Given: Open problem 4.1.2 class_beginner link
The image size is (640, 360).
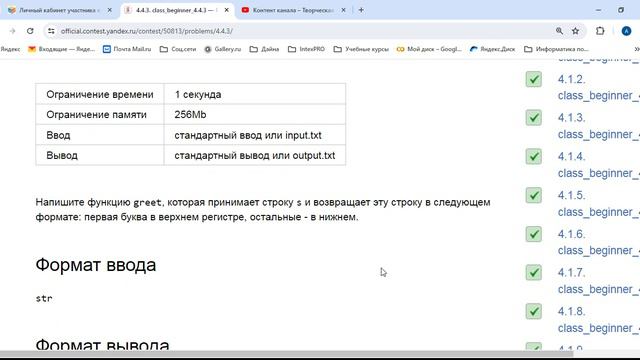Looking at the screenshot, I should (x=598, y=87).
